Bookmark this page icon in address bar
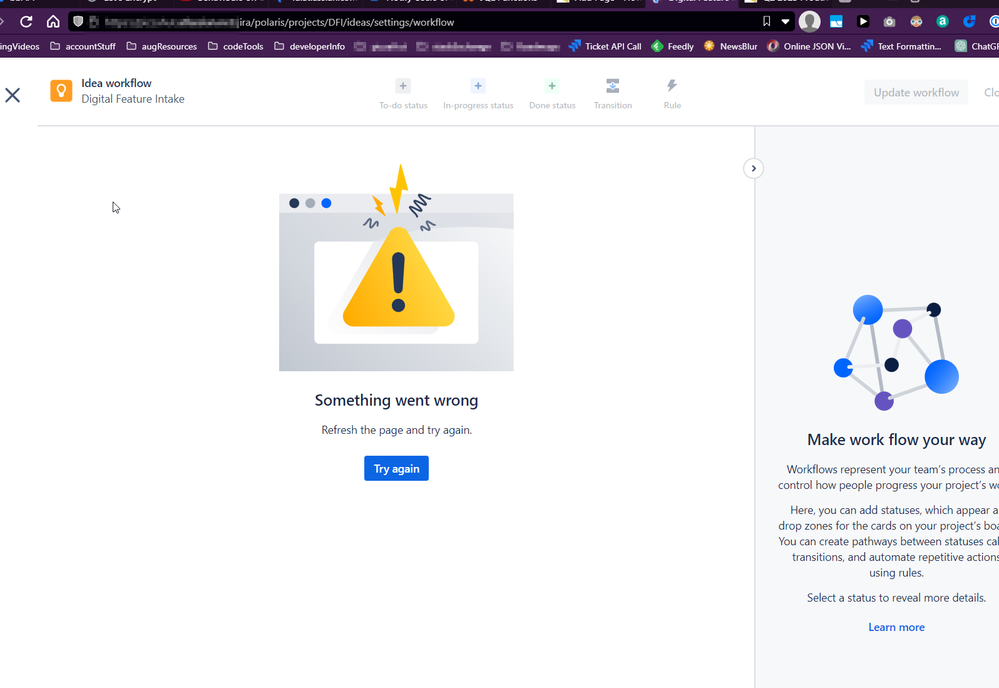The image size is (999, 688). pyautogui.click(x=766, y=22)
